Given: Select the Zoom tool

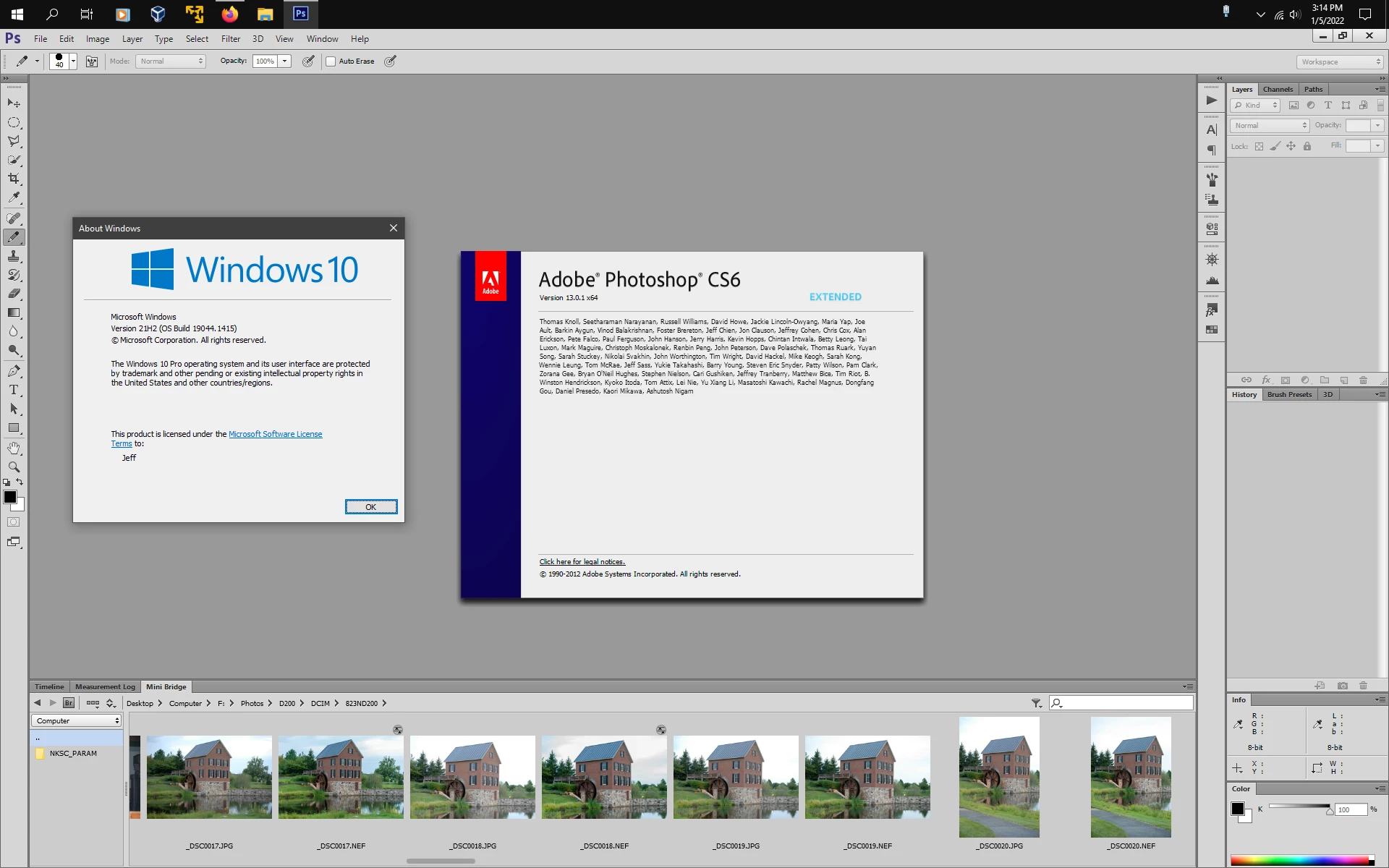Looking at the screenshot, I should click(x=14, y=467).
